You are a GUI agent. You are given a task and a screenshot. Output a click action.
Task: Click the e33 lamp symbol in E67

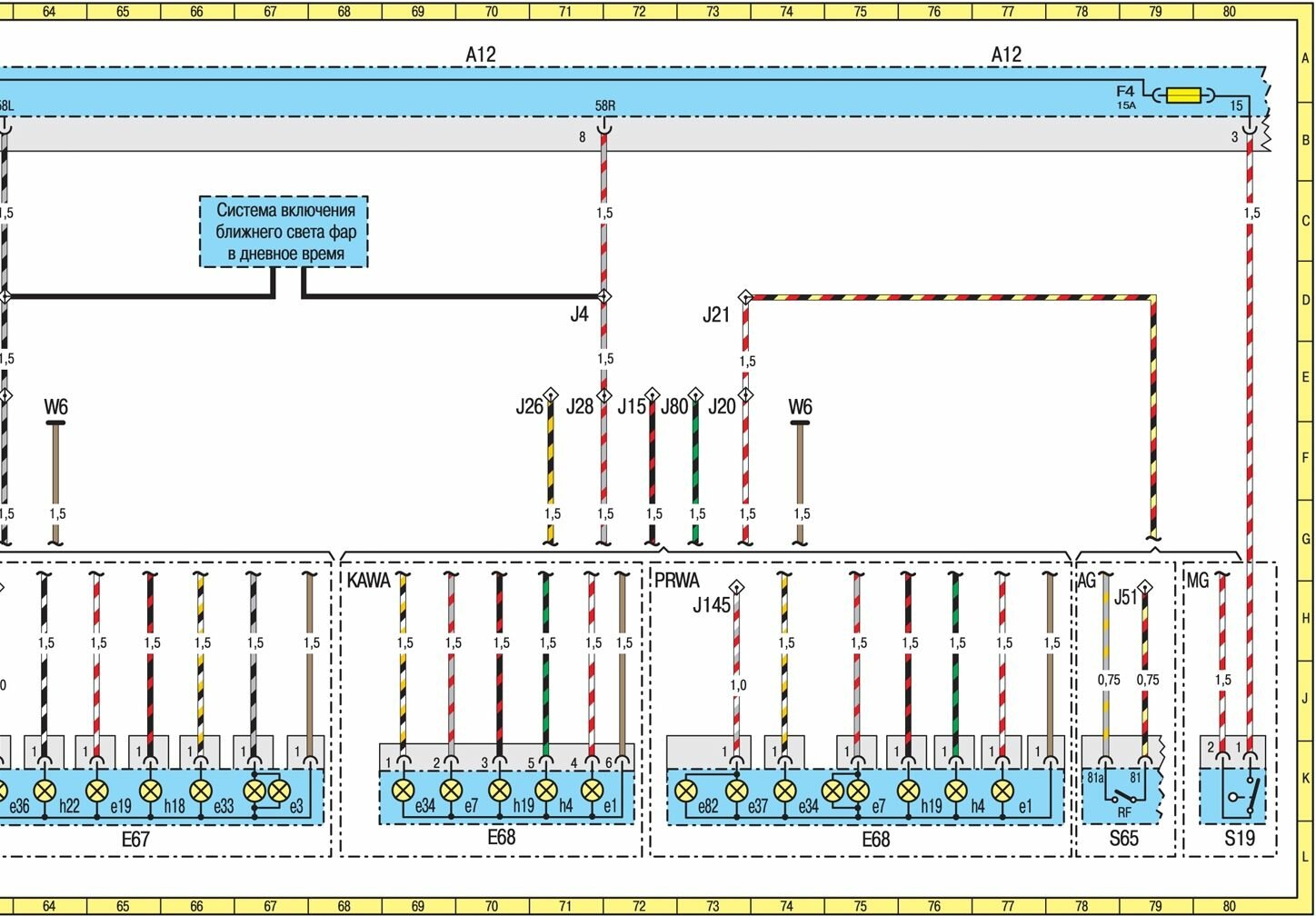point(200,791)
